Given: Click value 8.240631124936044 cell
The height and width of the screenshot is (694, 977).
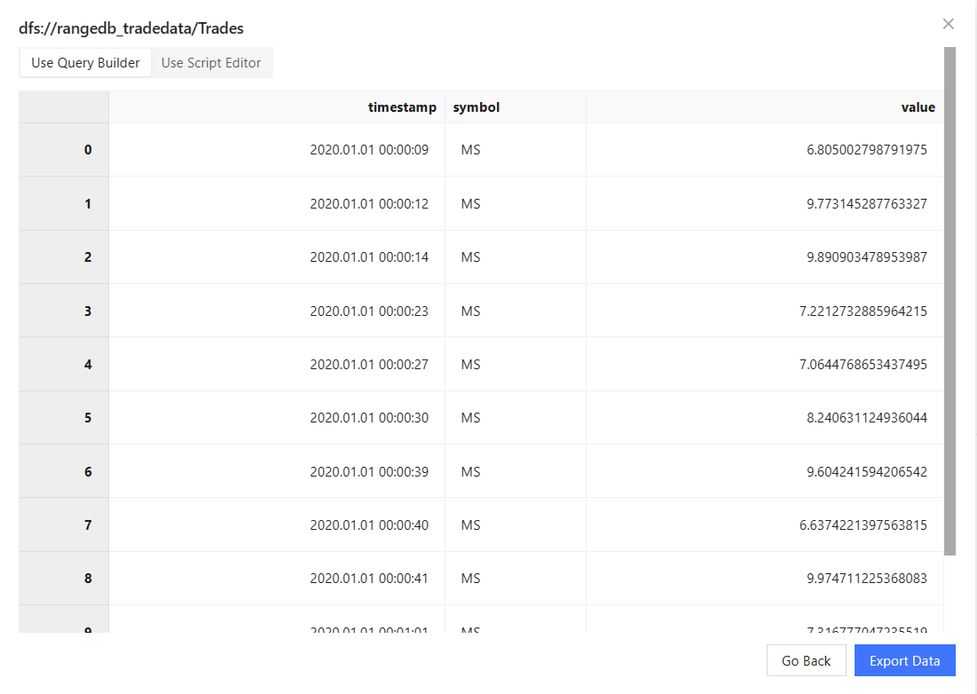Looking at the screenshot, I should coord(866,418).
